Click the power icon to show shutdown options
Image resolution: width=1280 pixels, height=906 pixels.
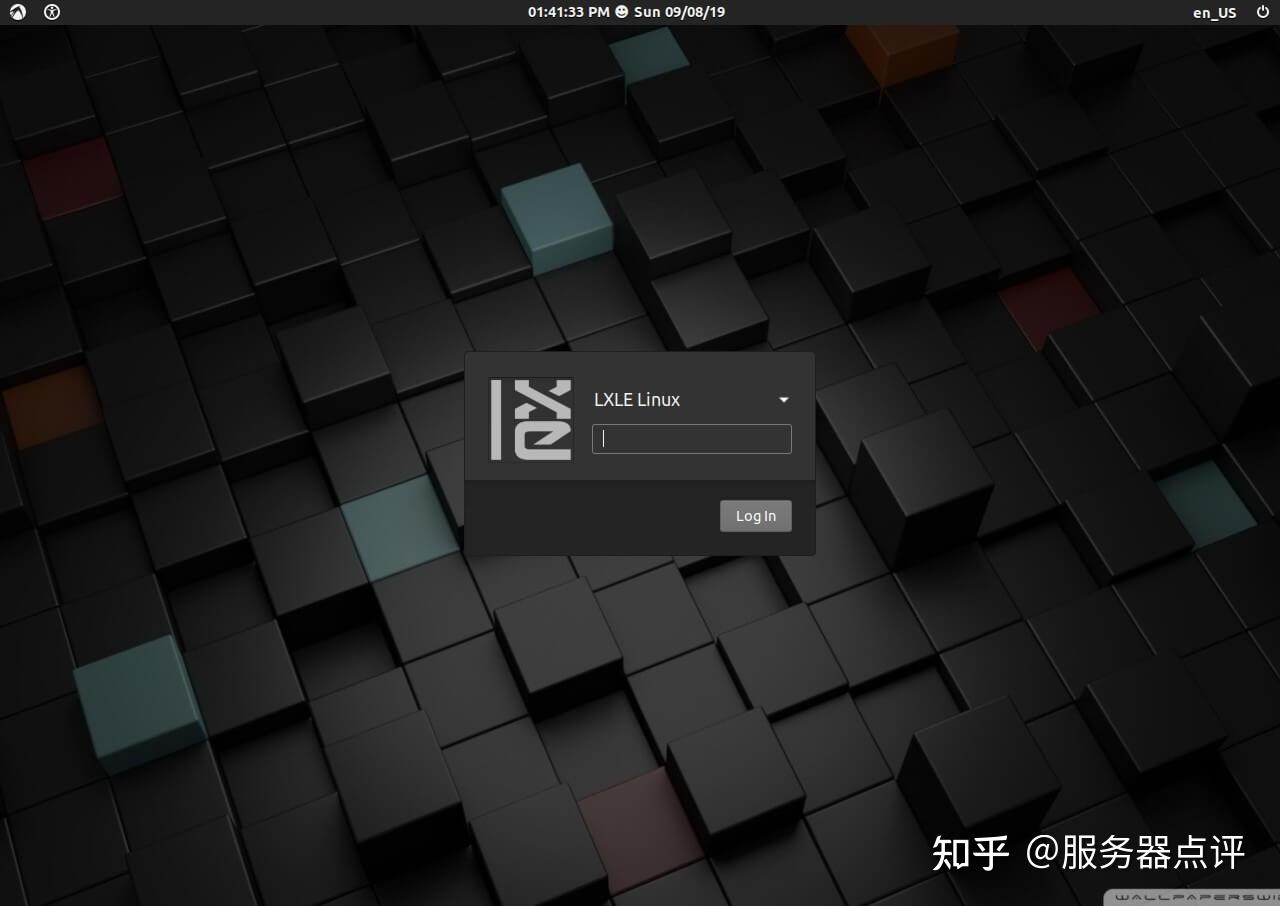[1263, 12]
